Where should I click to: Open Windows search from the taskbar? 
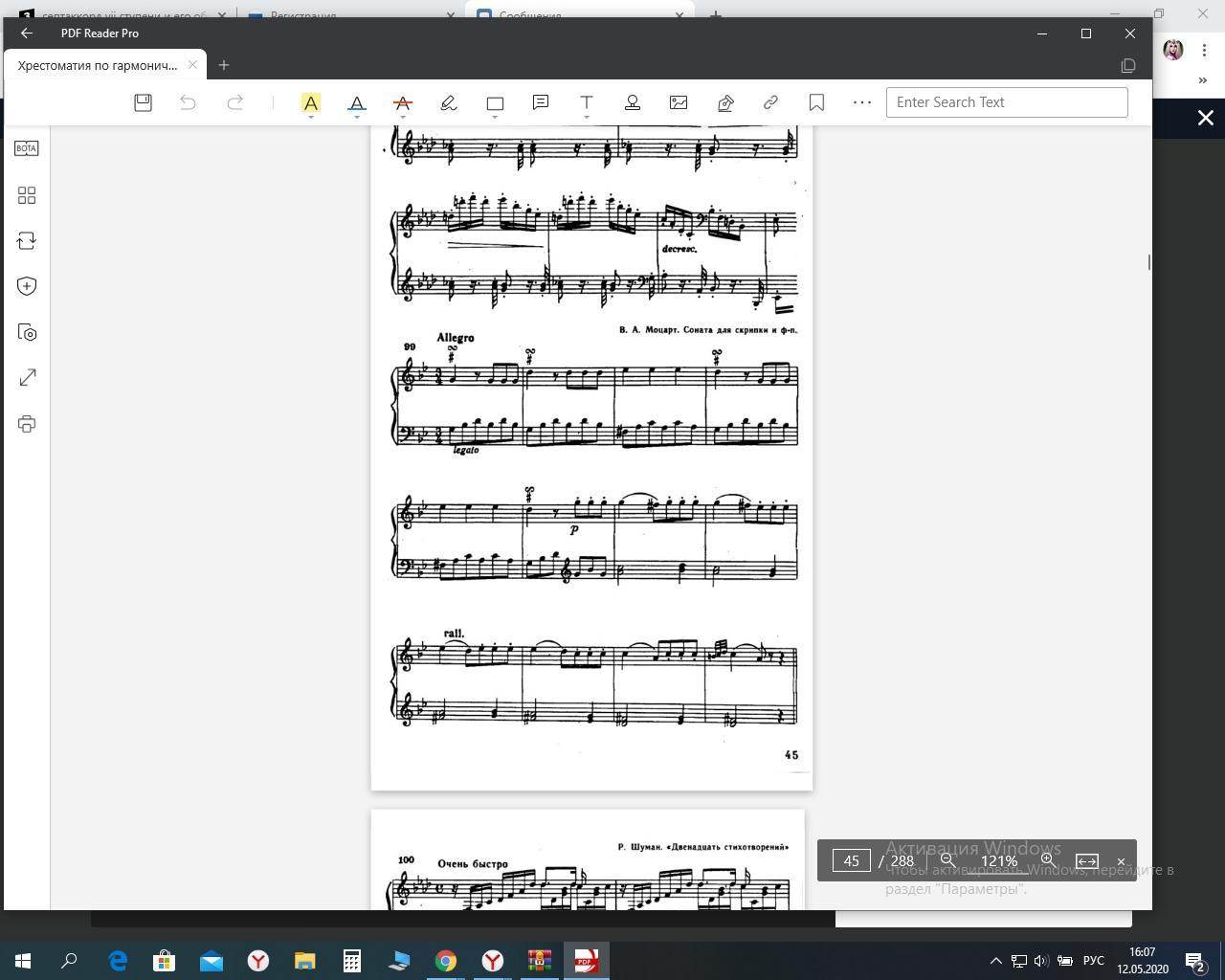pyautogui.click(x=69, y=961)
